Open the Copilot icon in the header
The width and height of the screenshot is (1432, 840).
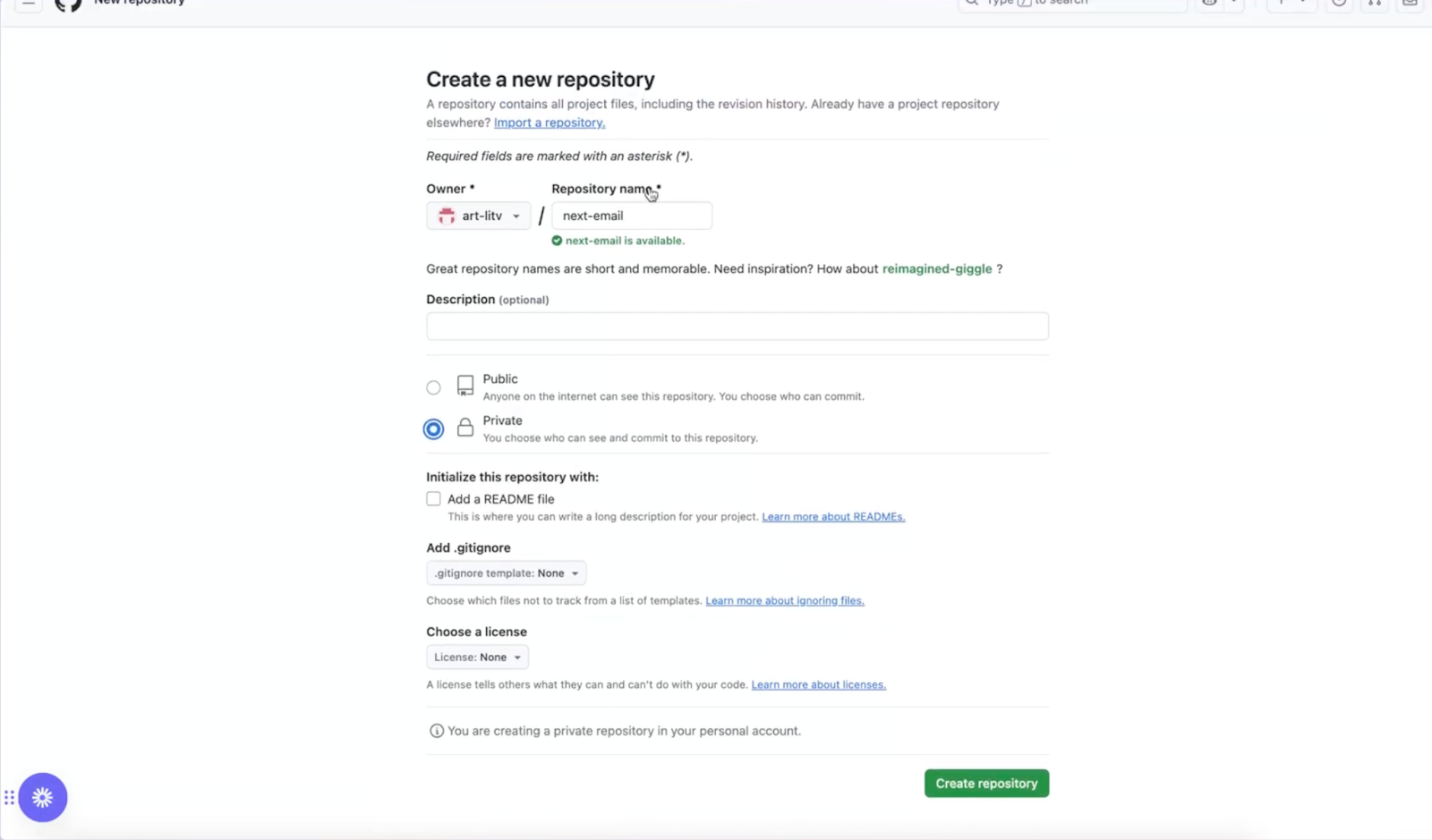[x=1210, y=4]
